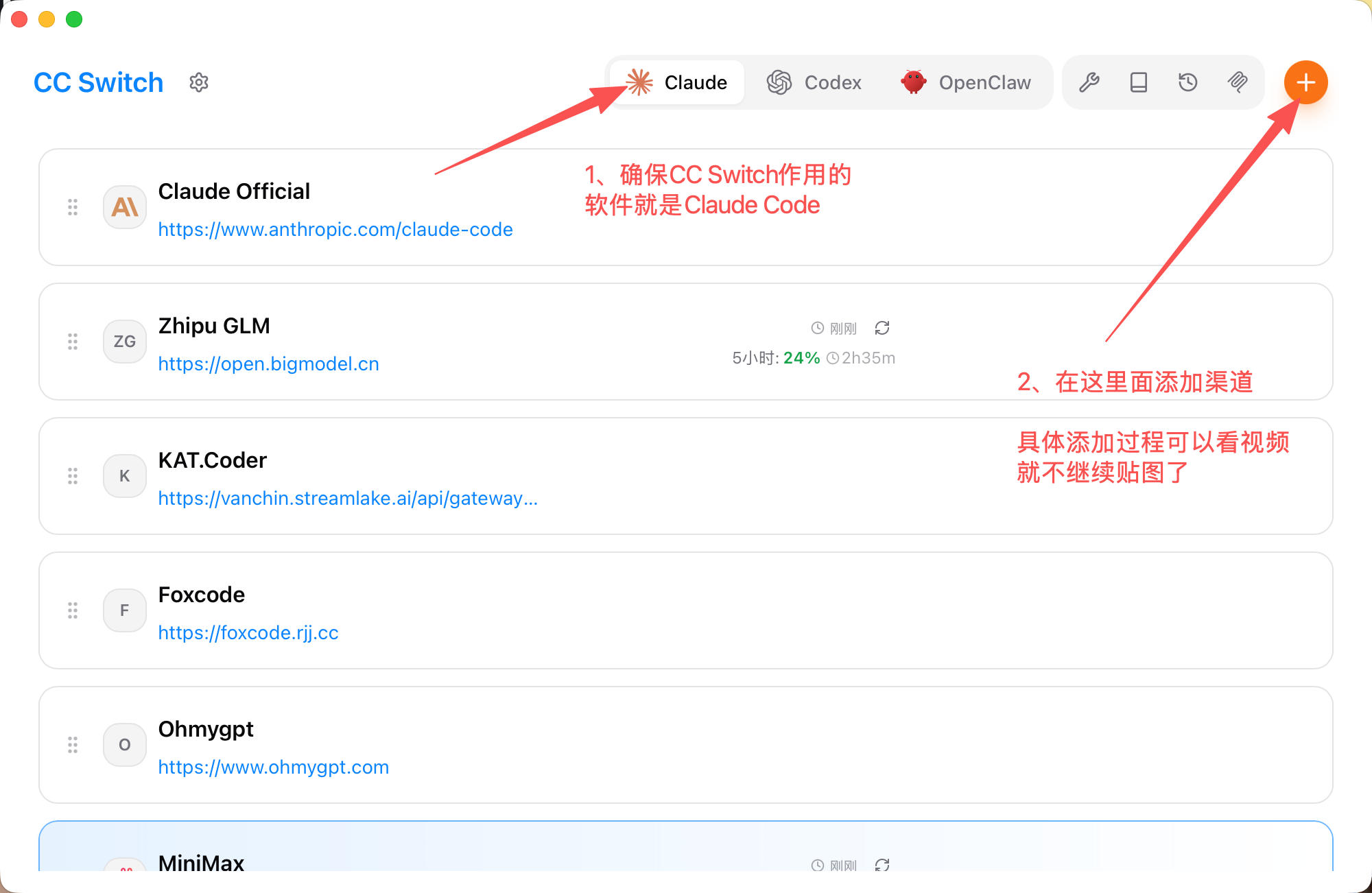The width and height of the screenshot is (1372, 893).
Task: Click the drag handle for Claude Official
Action: [x=73, y=207]
